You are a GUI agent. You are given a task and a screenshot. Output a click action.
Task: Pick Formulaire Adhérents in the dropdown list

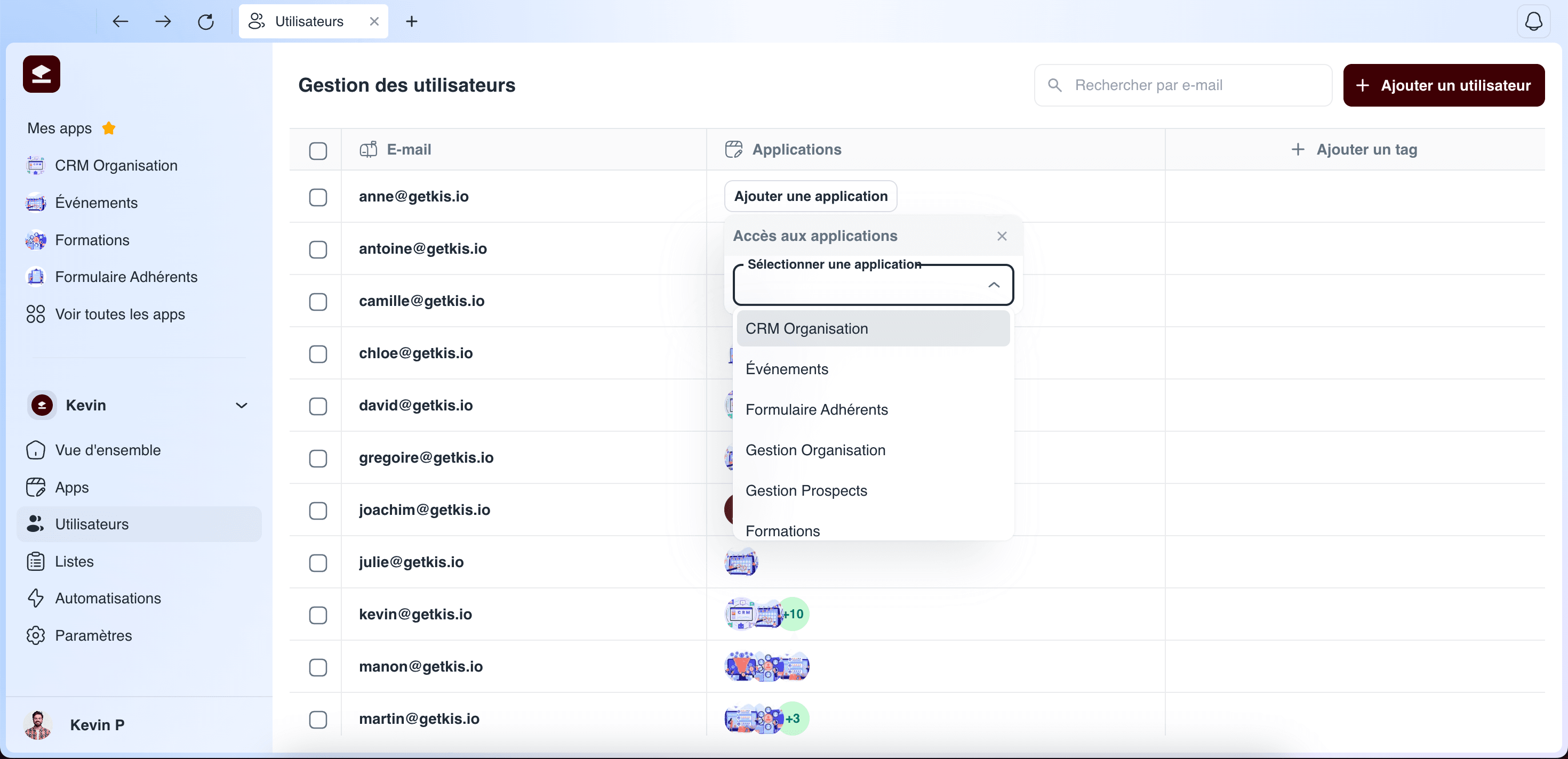(873, 409)
